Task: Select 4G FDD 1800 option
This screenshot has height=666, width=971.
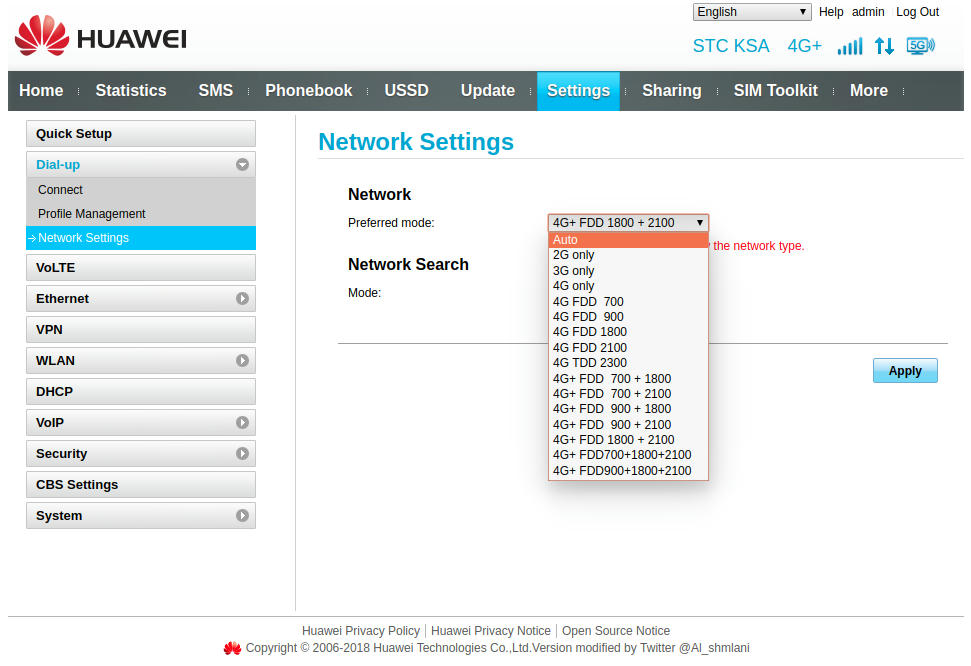Action: 628,332
